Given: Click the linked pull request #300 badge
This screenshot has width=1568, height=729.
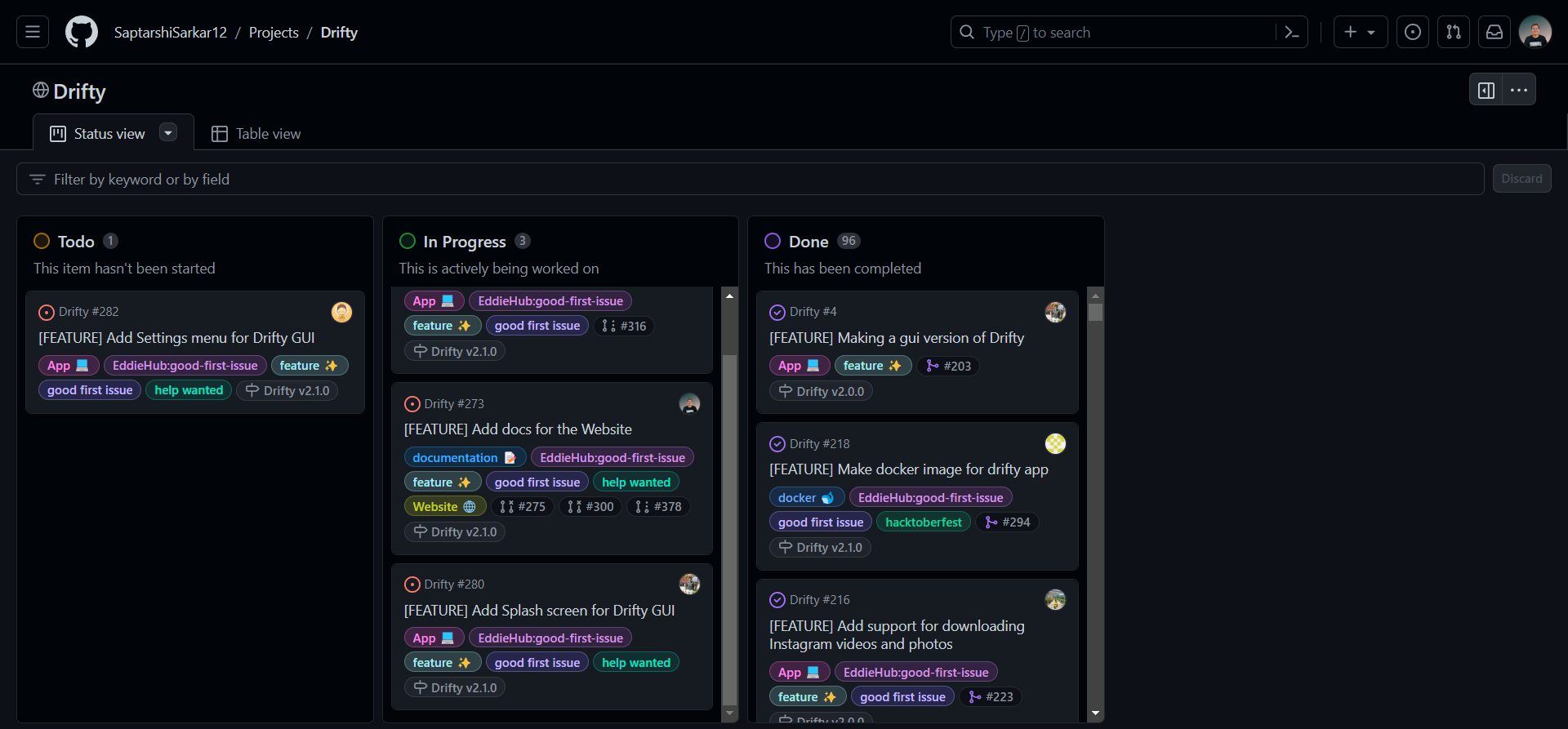Looking at the screenshot, I should point(590,506).
